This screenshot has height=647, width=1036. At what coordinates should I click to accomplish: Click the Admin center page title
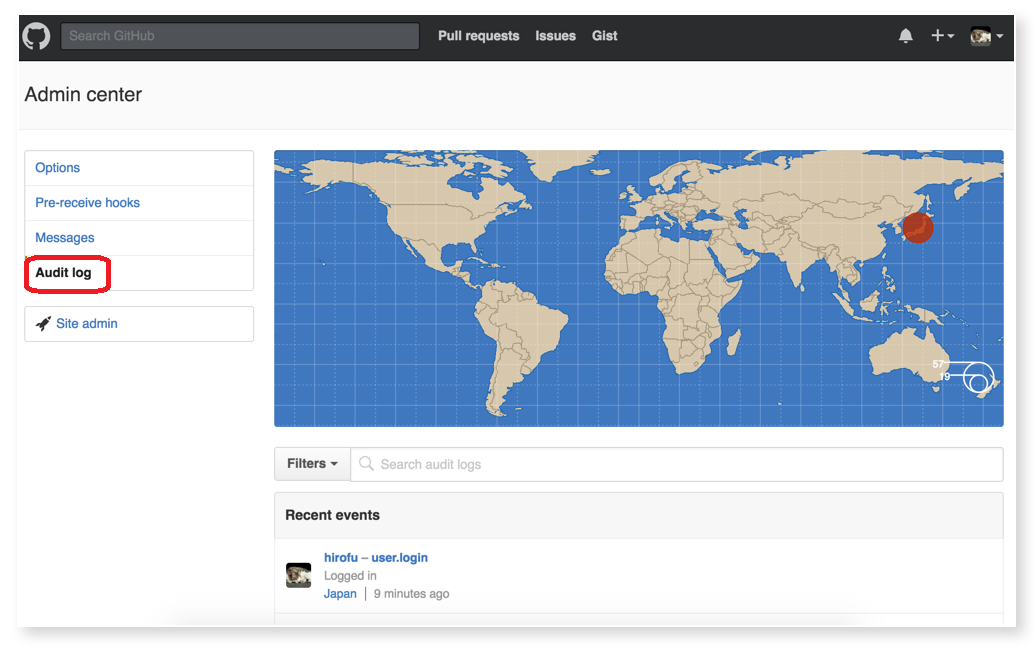click(x=83, y=95)
